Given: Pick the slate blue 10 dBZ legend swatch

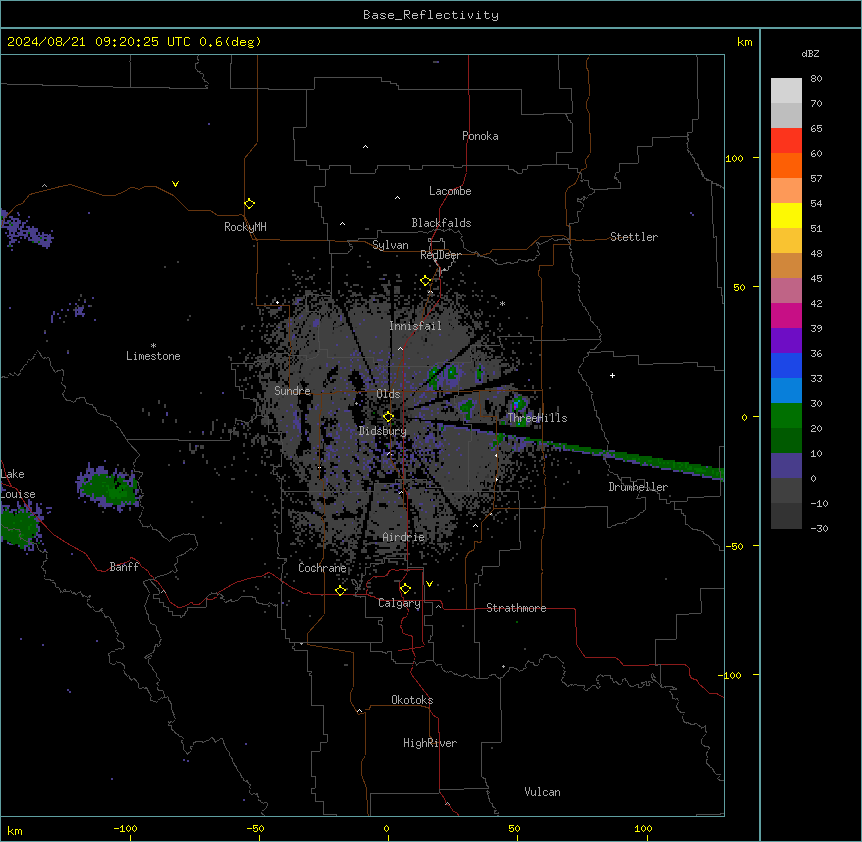Looking at the screenshot, I should [x=786, y=466].
